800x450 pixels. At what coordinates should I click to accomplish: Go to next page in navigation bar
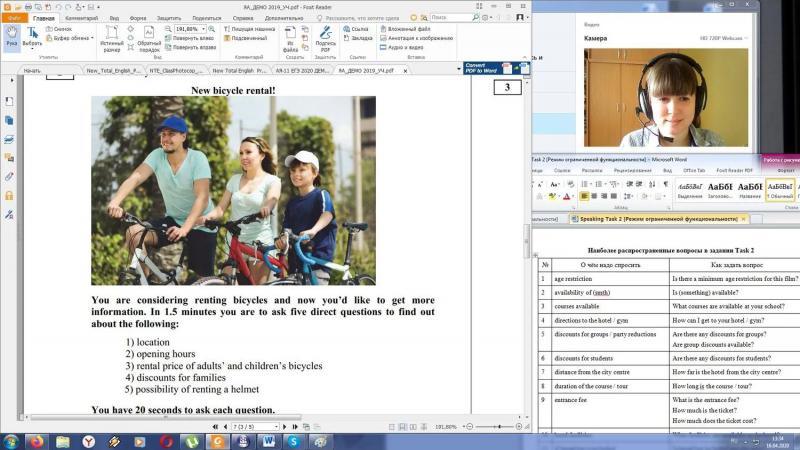click(x=285, y=427)
